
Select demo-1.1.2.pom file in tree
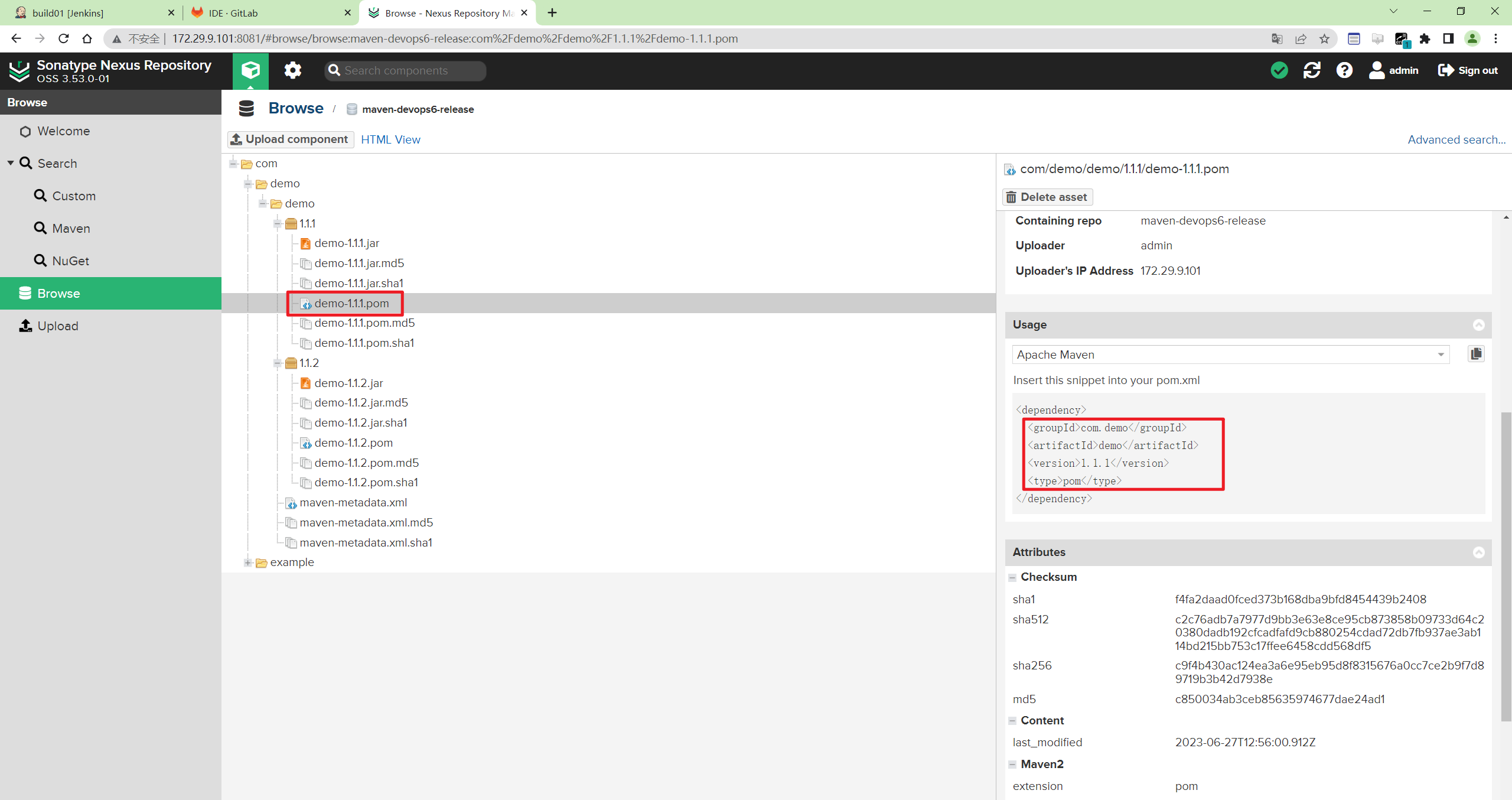tap(354, 443)
